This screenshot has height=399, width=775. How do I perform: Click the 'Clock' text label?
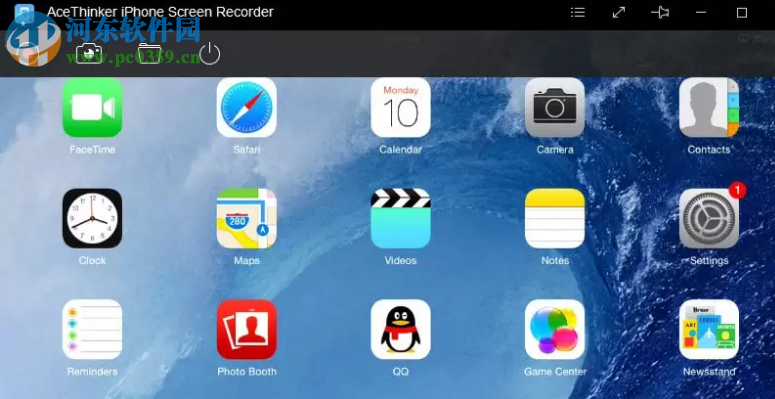pyautogui.click(x=92, y=261)
